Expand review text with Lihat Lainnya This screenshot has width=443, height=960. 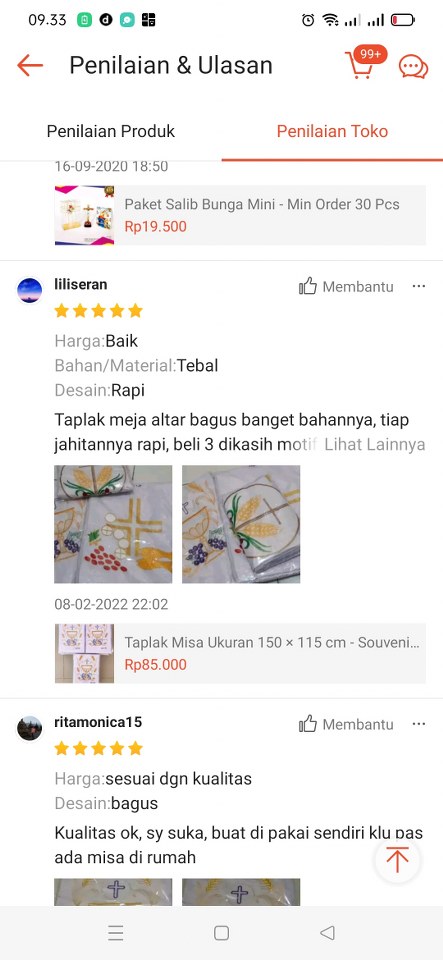coord(374,445)
